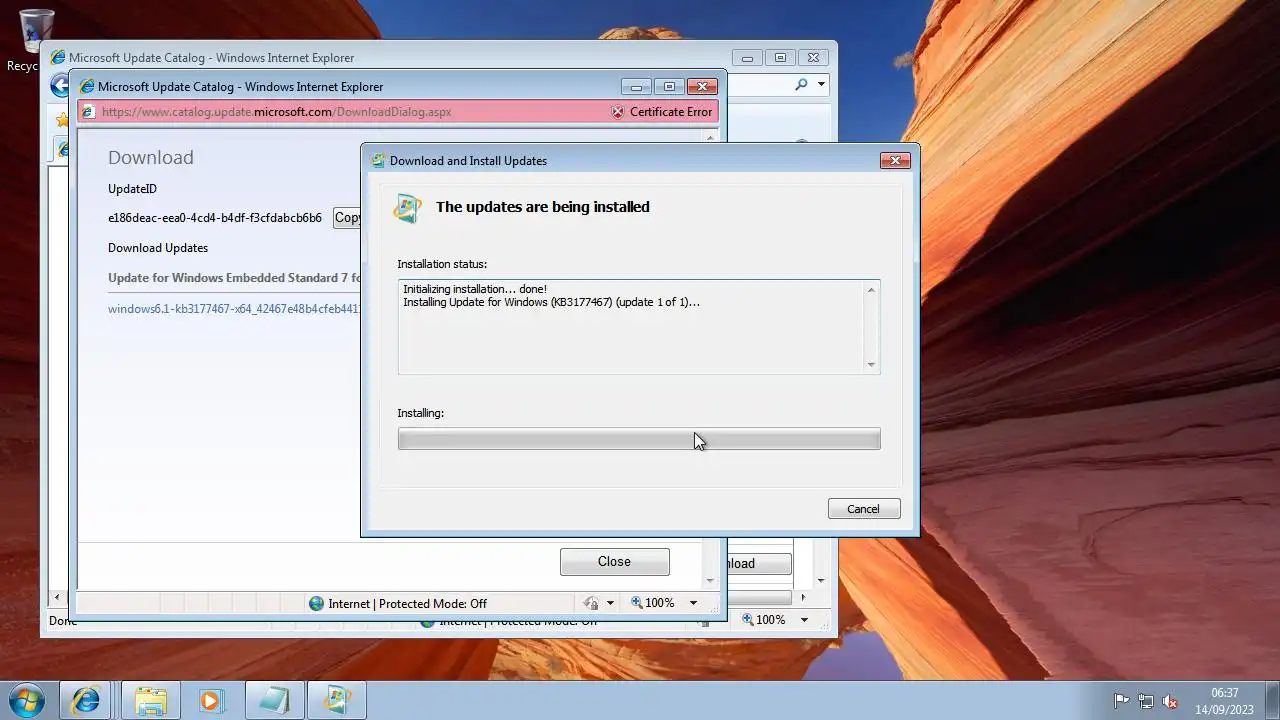Click the Internet zone globe icon in front status bar

pos(317,603)
